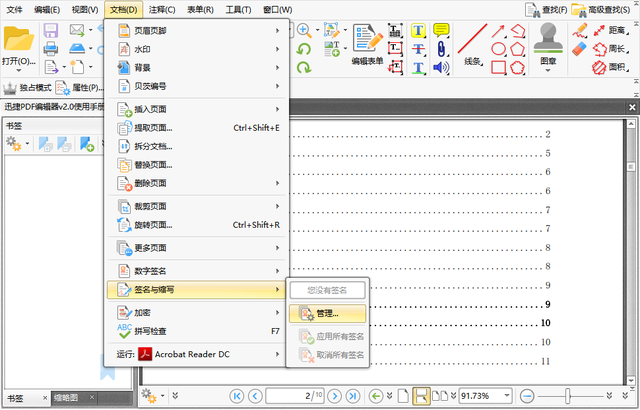Open the 91.73% zoom level dropdown
This screenshot has height=410, width=640.
point(507,396)
